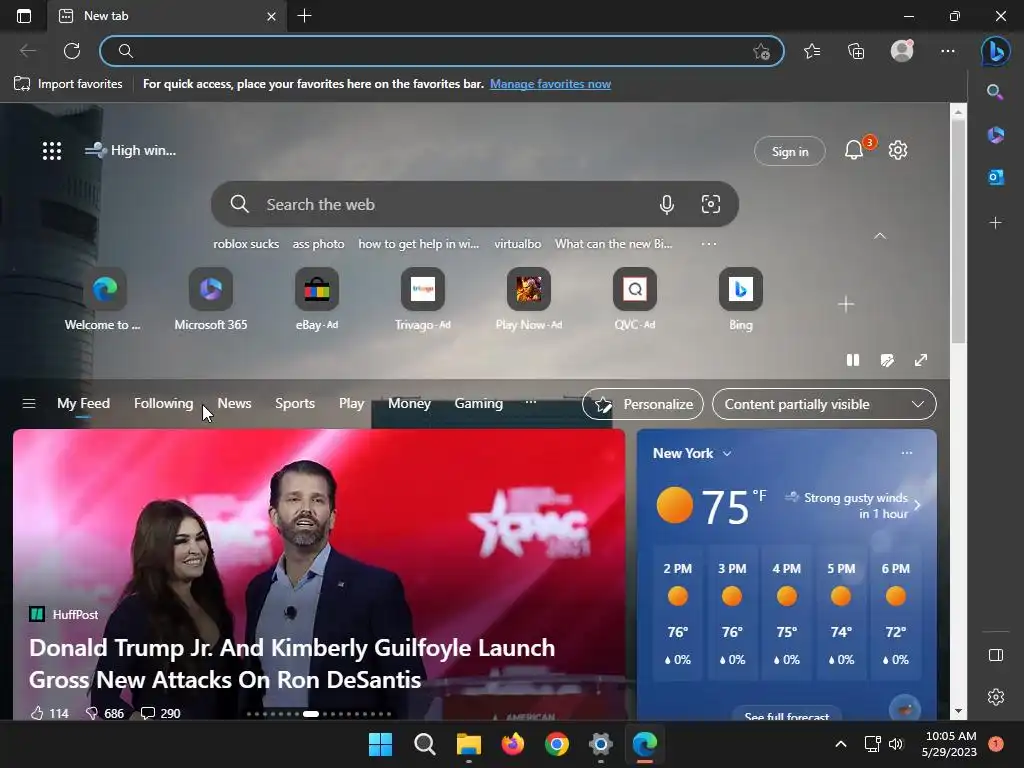Image resolution: width=1024 pixels, height=768 pixels.
Task: Open a new tab with the plus button
Action: coord(304,16)
